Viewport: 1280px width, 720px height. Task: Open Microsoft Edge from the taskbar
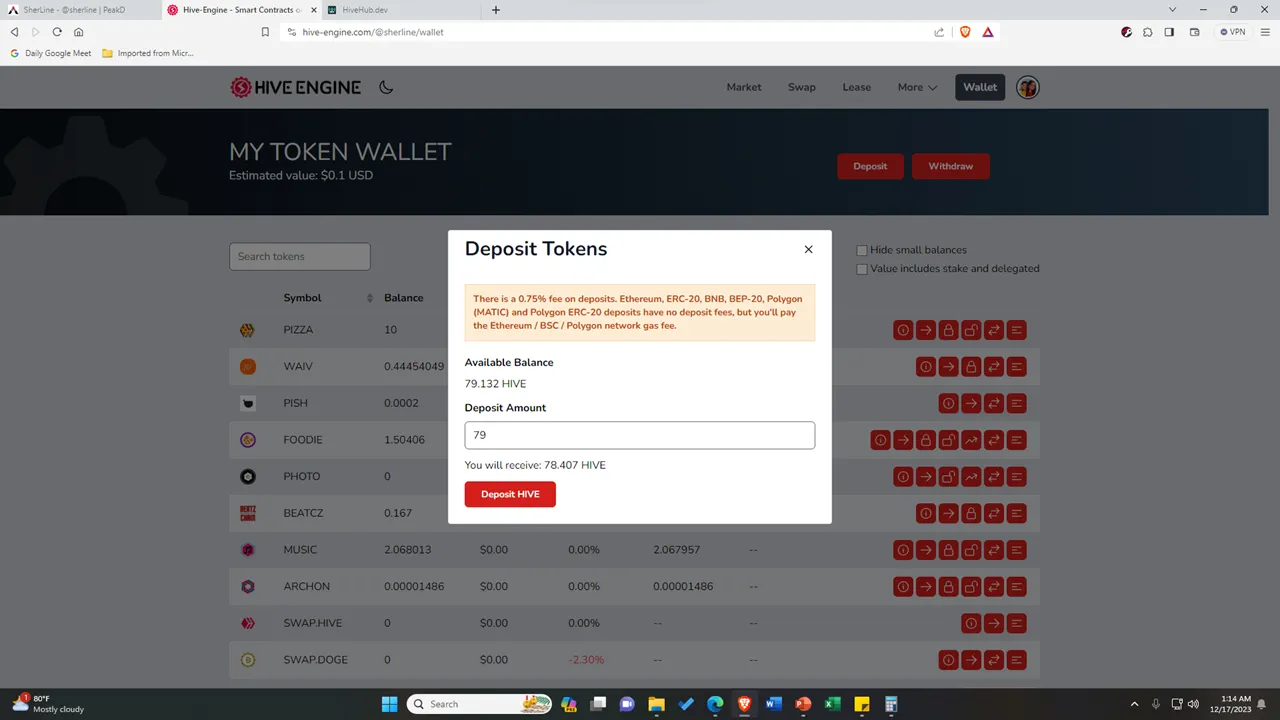[x=715, y=704]
